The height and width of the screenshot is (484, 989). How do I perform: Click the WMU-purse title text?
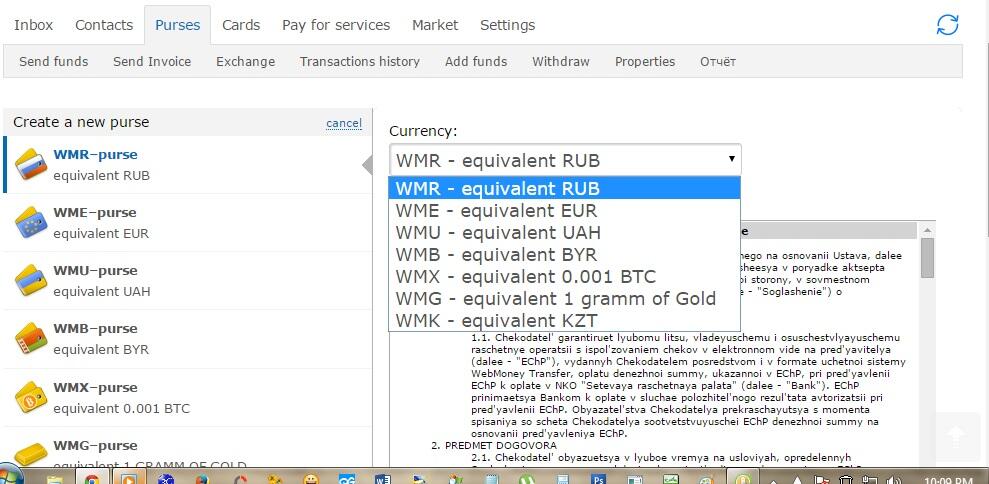(95, 271)
